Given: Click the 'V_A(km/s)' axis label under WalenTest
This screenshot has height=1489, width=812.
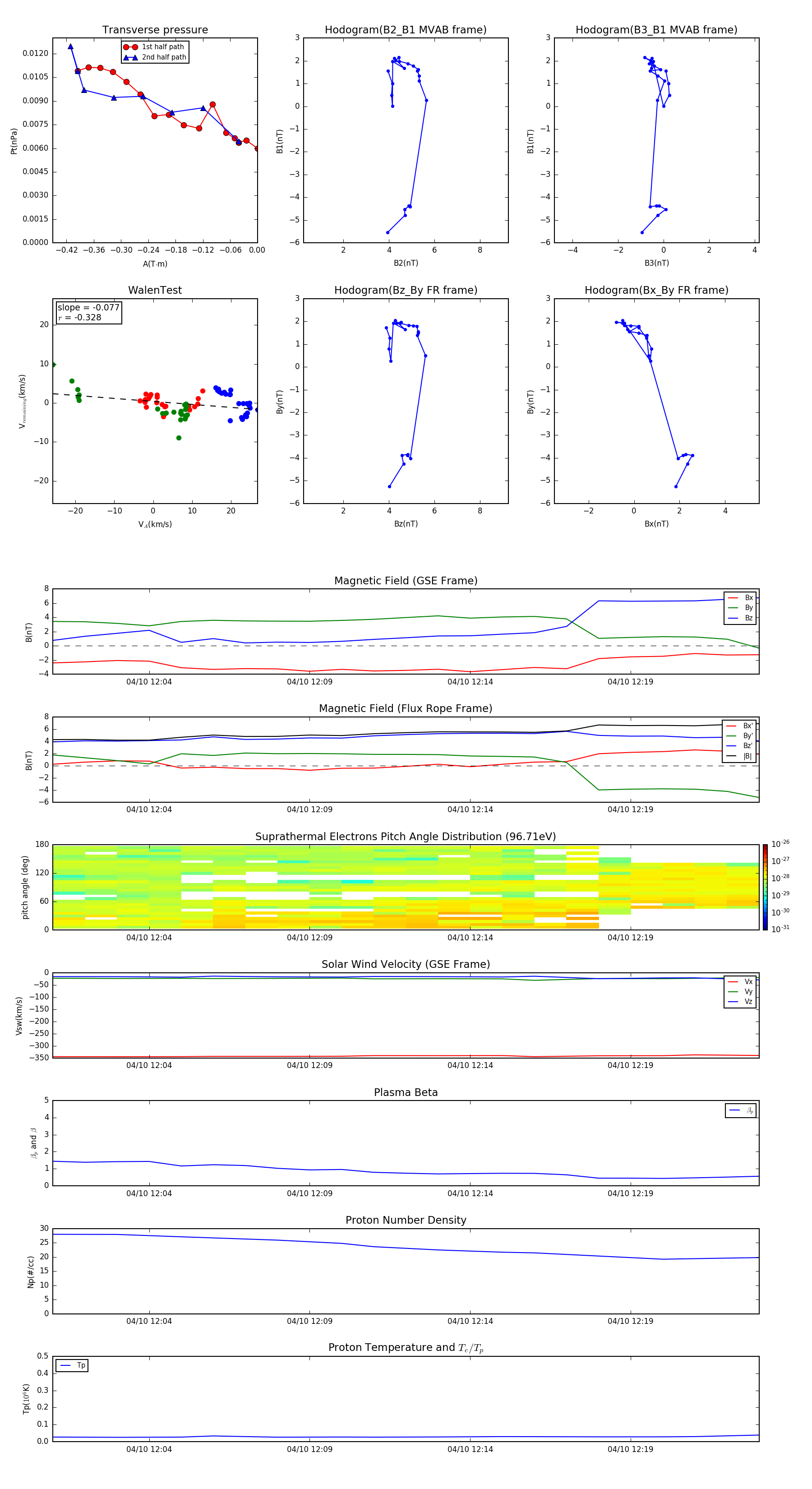Looking at the screenshot, I should click(x=155, y=524).
